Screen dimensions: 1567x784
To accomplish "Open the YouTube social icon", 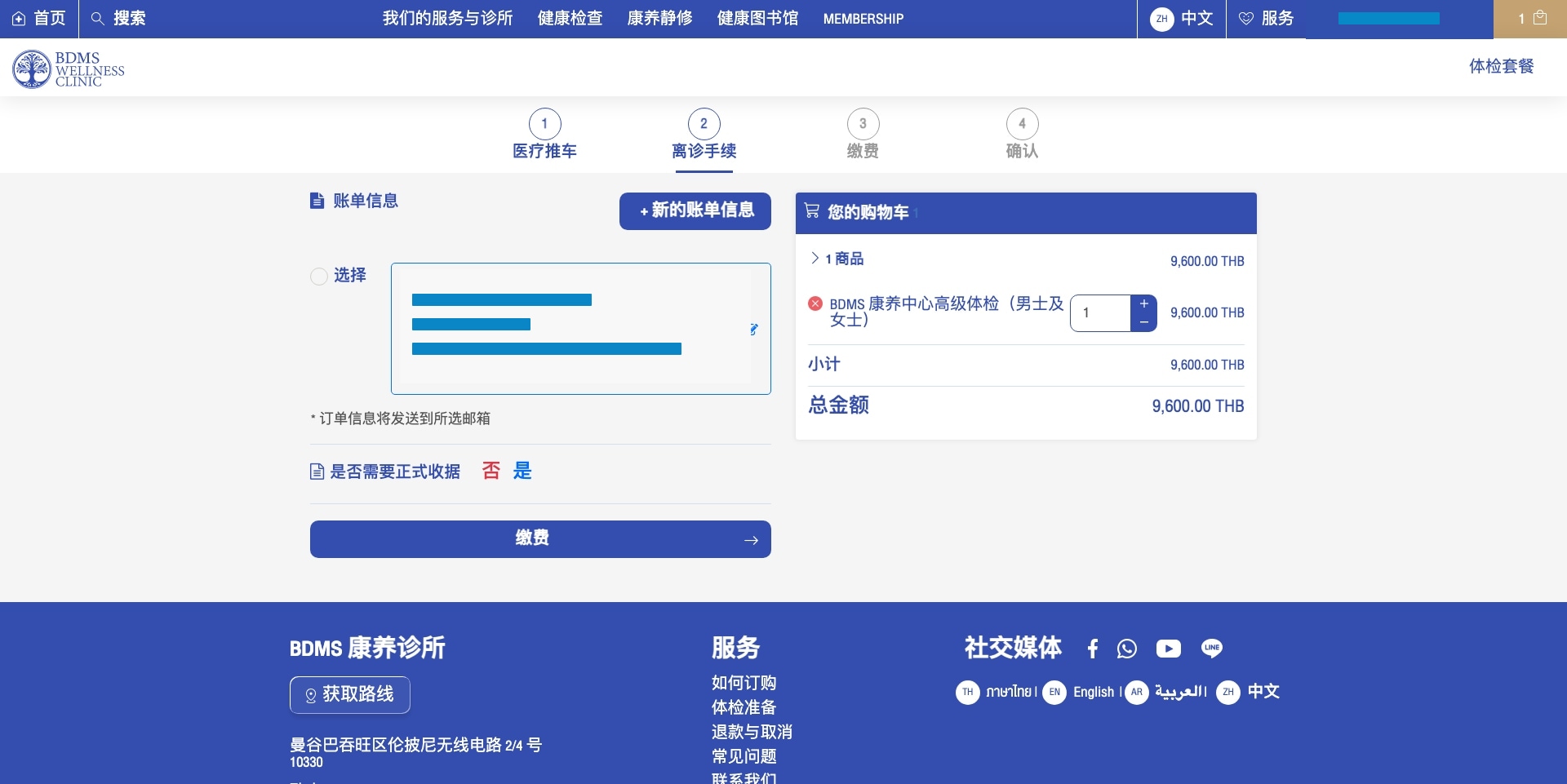I will coord(1169,649).
